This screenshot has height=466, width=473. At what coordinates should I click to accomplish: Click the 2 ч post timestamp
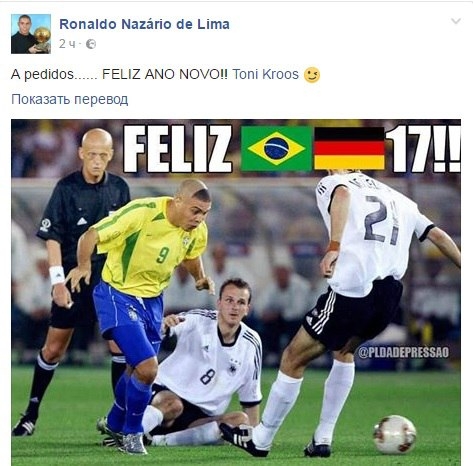click(67, 44)
